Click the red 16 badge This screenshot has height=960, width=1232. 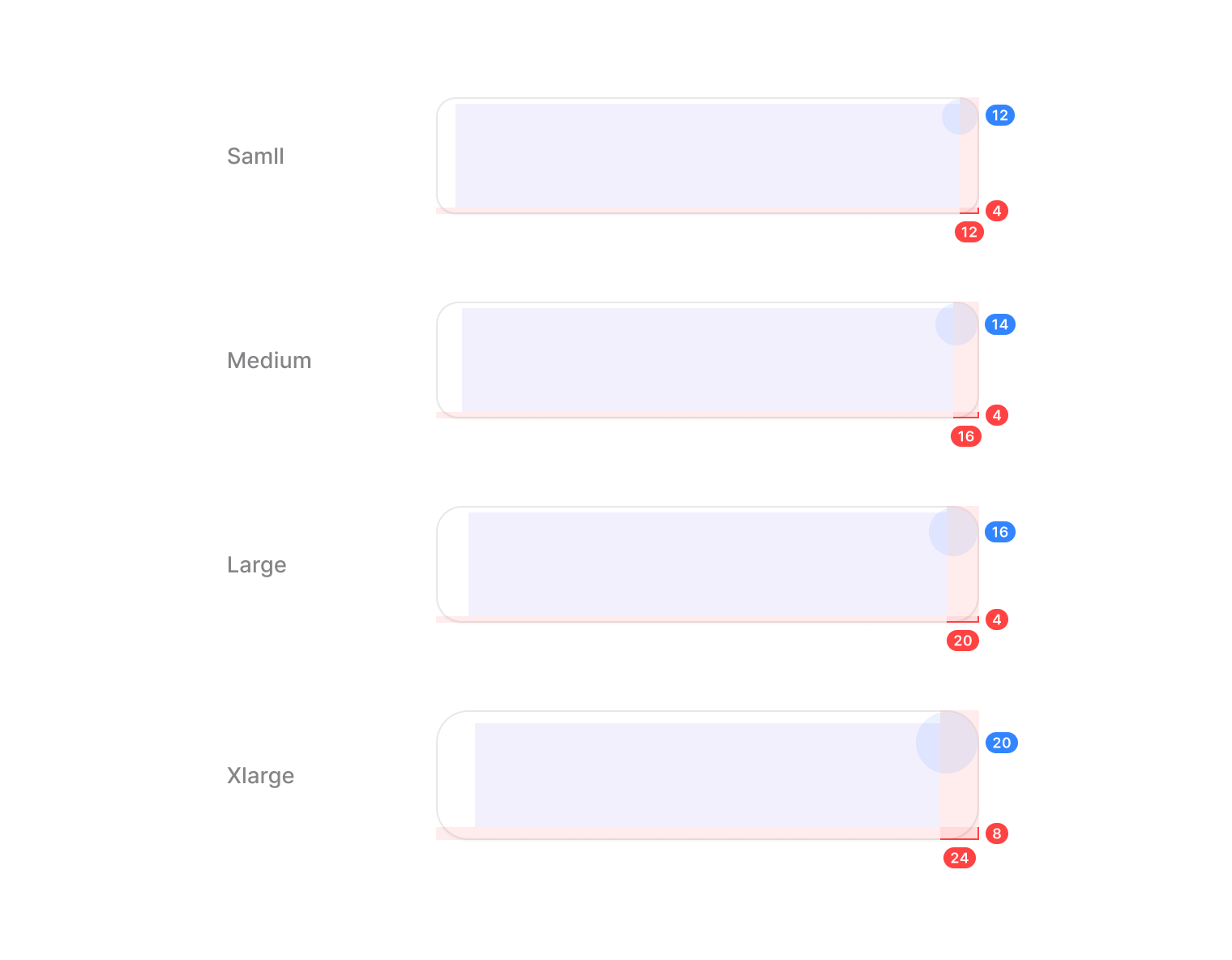pyautogui.click(x=965, y=437)
